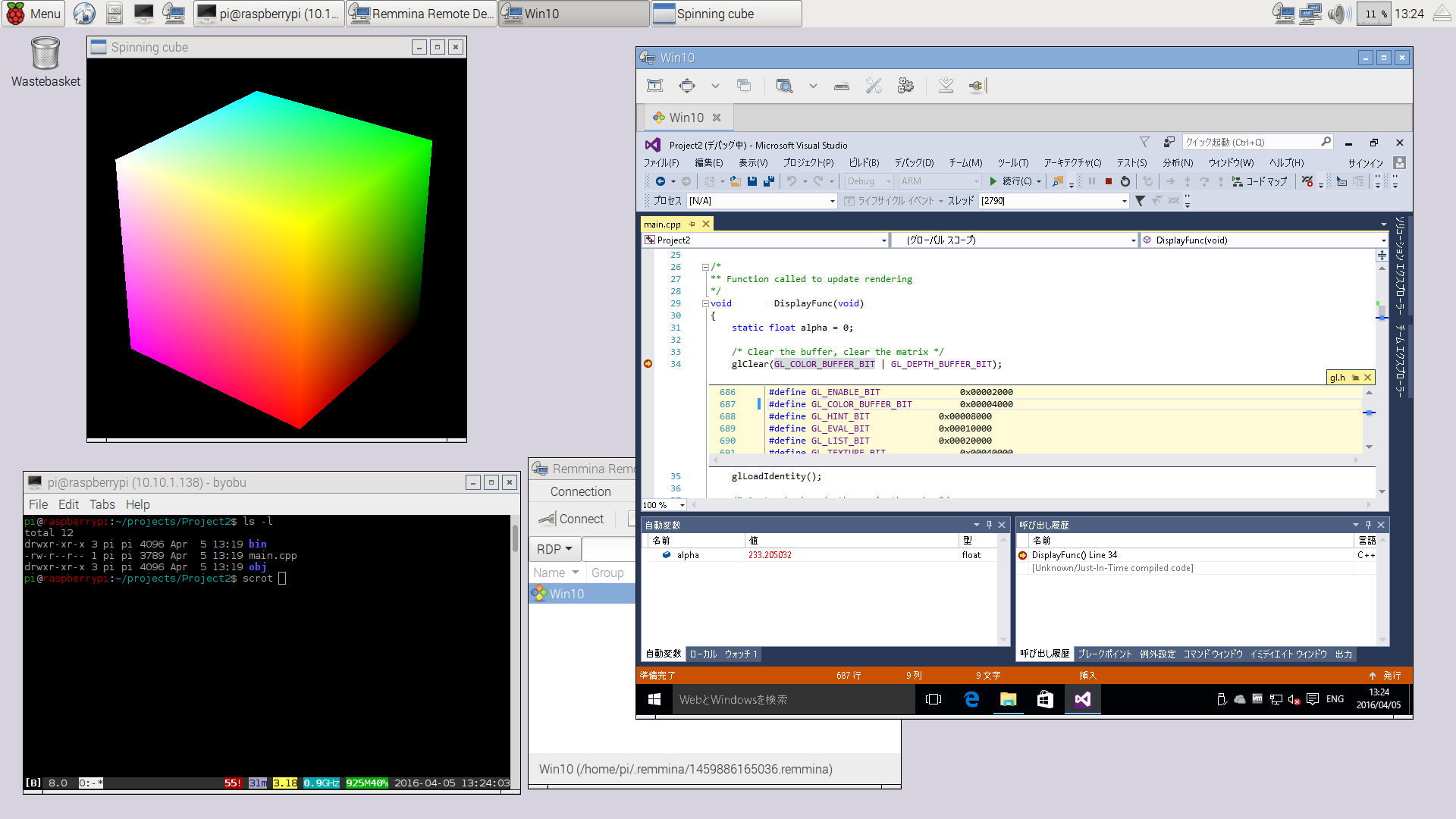This screenshot has width=1456, height=819.
Task: Click the breakpoint marker at line 34
Action: click(x=648, y=364)
